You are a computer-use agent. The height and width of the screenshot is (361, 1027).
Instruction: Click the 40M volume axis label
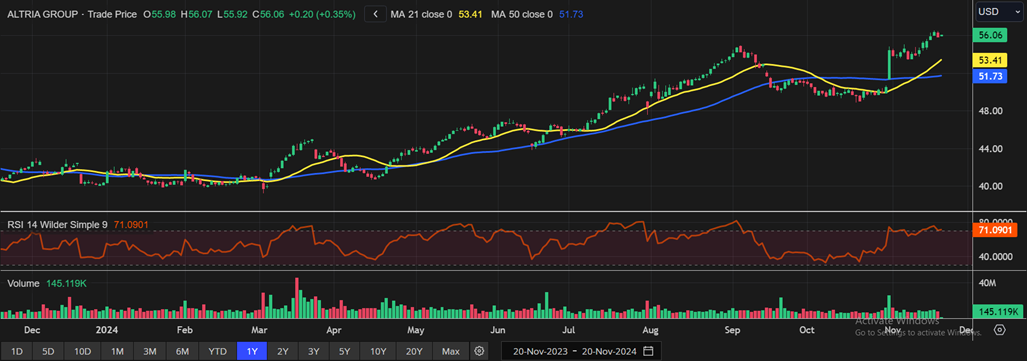click(x=988, y=283)
